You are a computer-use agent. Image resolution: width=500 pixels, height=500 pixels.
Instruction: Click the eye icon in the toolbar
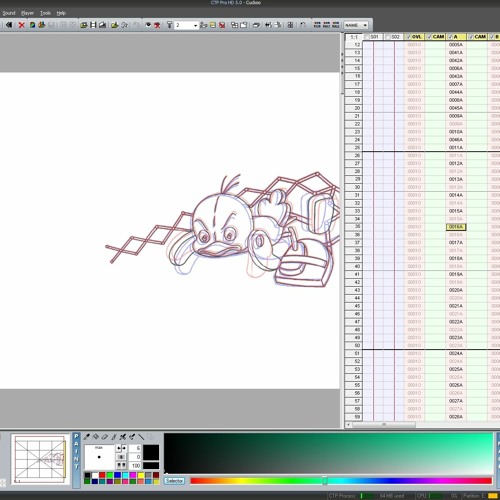148,25
